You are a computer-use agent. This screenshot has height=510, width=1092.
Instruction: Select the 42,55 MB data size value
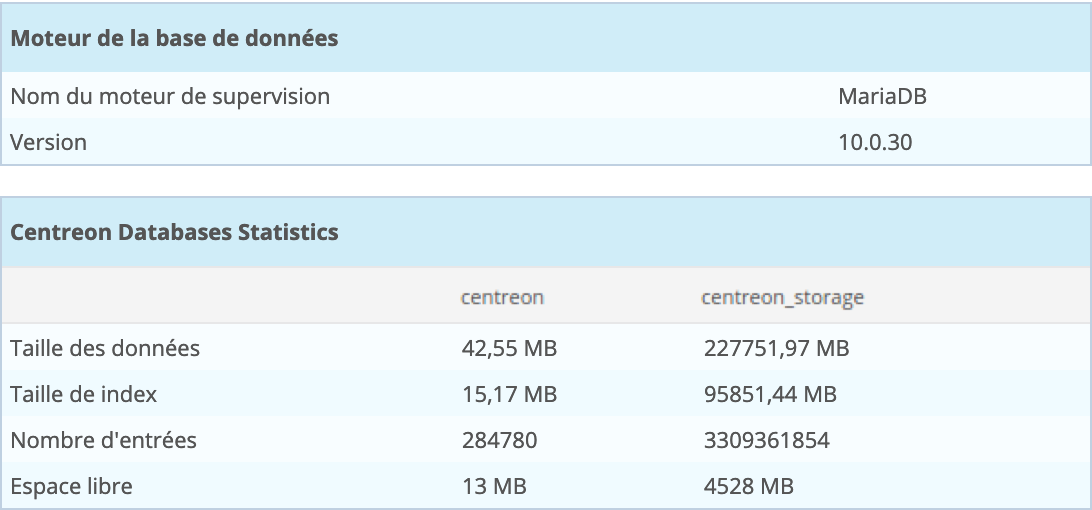click(x=509, y=348)
